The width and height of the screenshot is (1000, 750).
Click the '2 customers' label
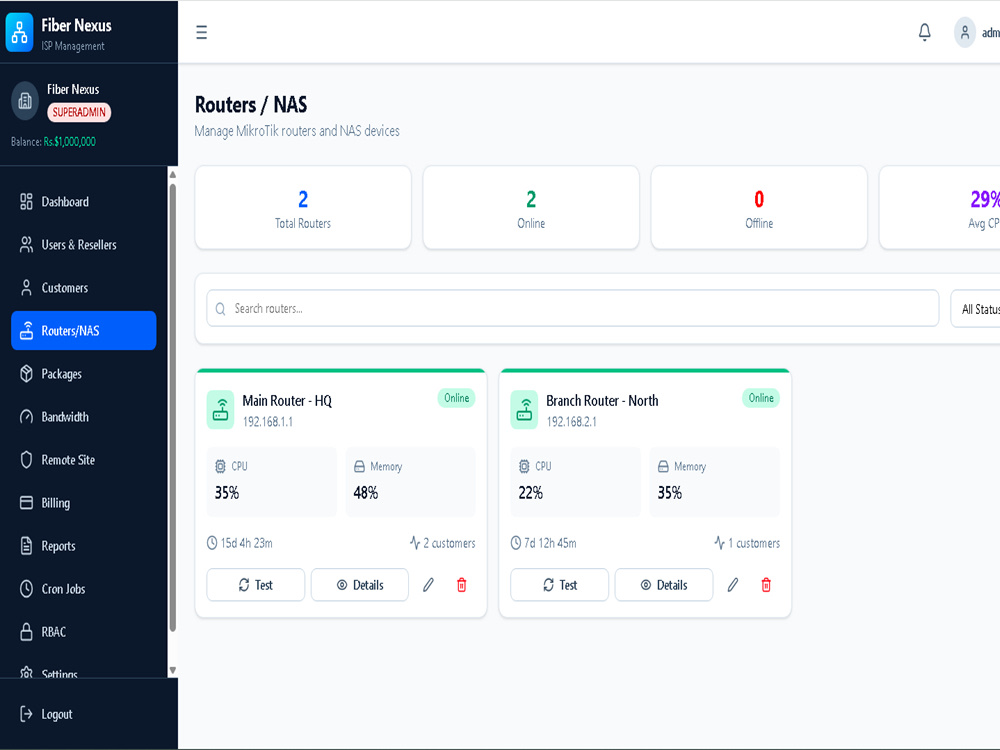(x=449, y=543)
